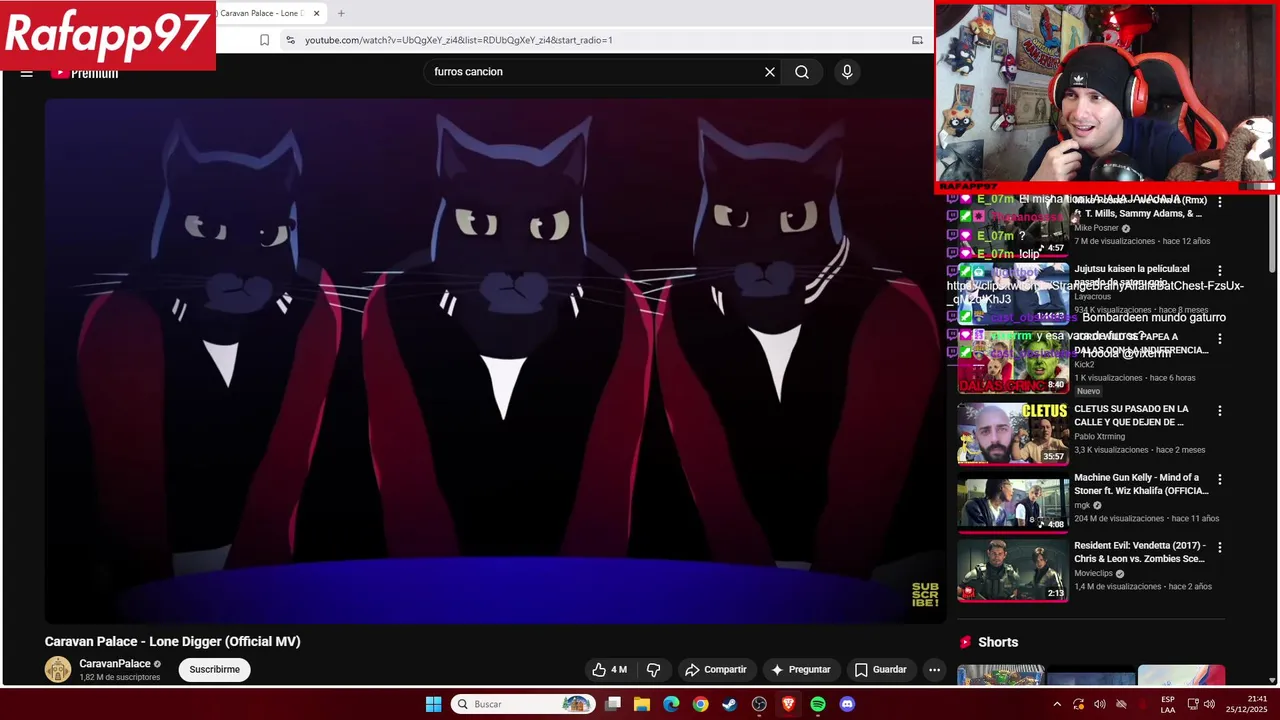Open Windows Start menu
Viewport: 1280px width, 720px height.
coord(433,704)
